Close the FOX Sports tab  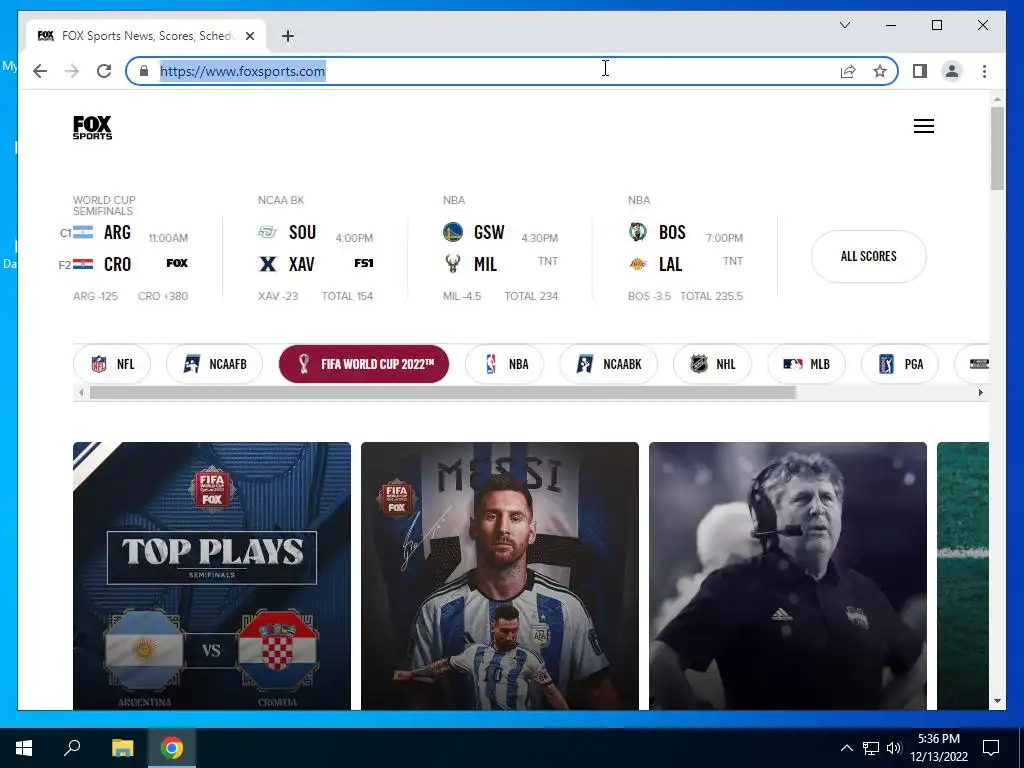pyautogui.click(x=249, y=36)
